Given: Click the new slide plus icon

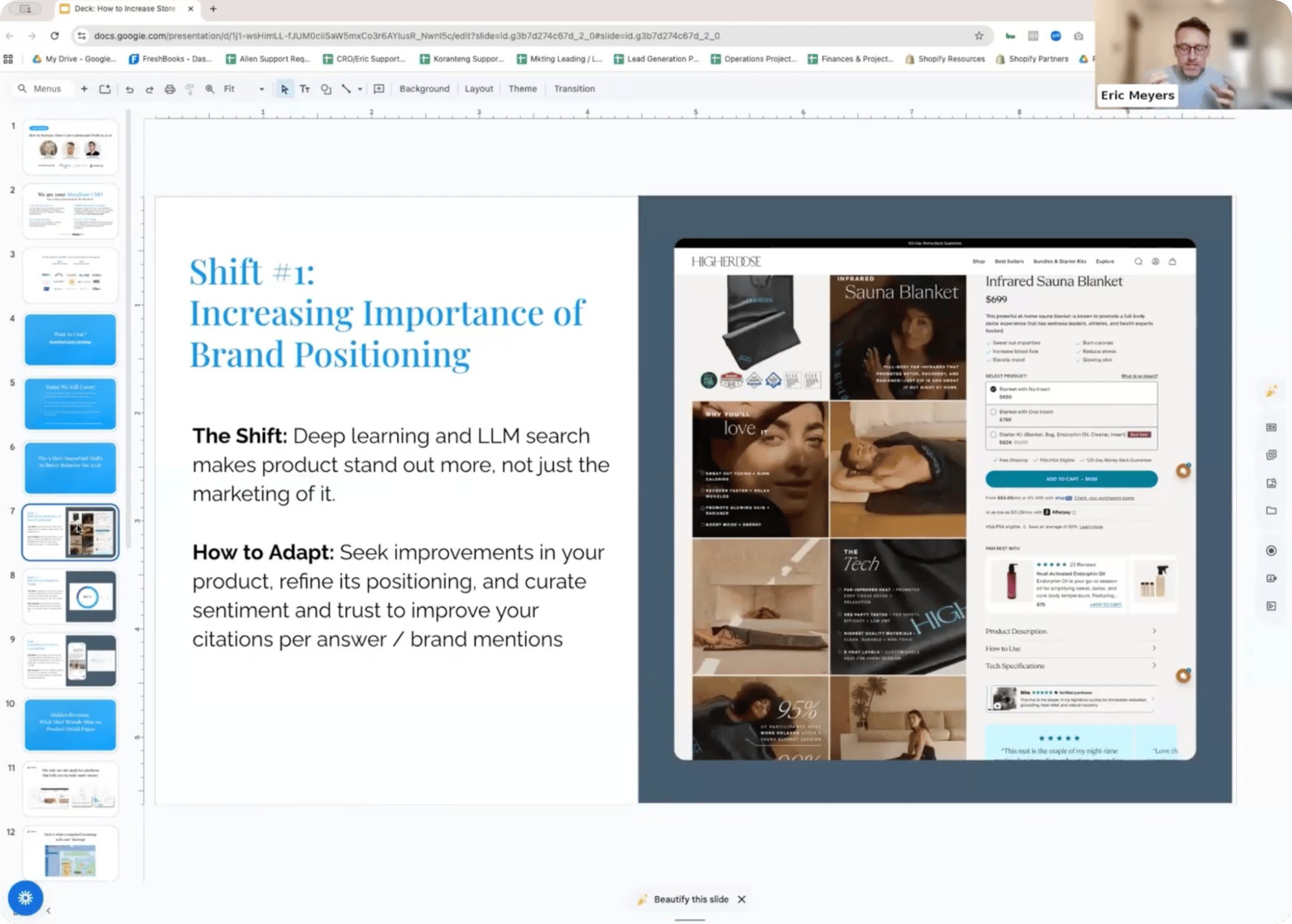Looking at the screenshot, I should coord(84,89).
